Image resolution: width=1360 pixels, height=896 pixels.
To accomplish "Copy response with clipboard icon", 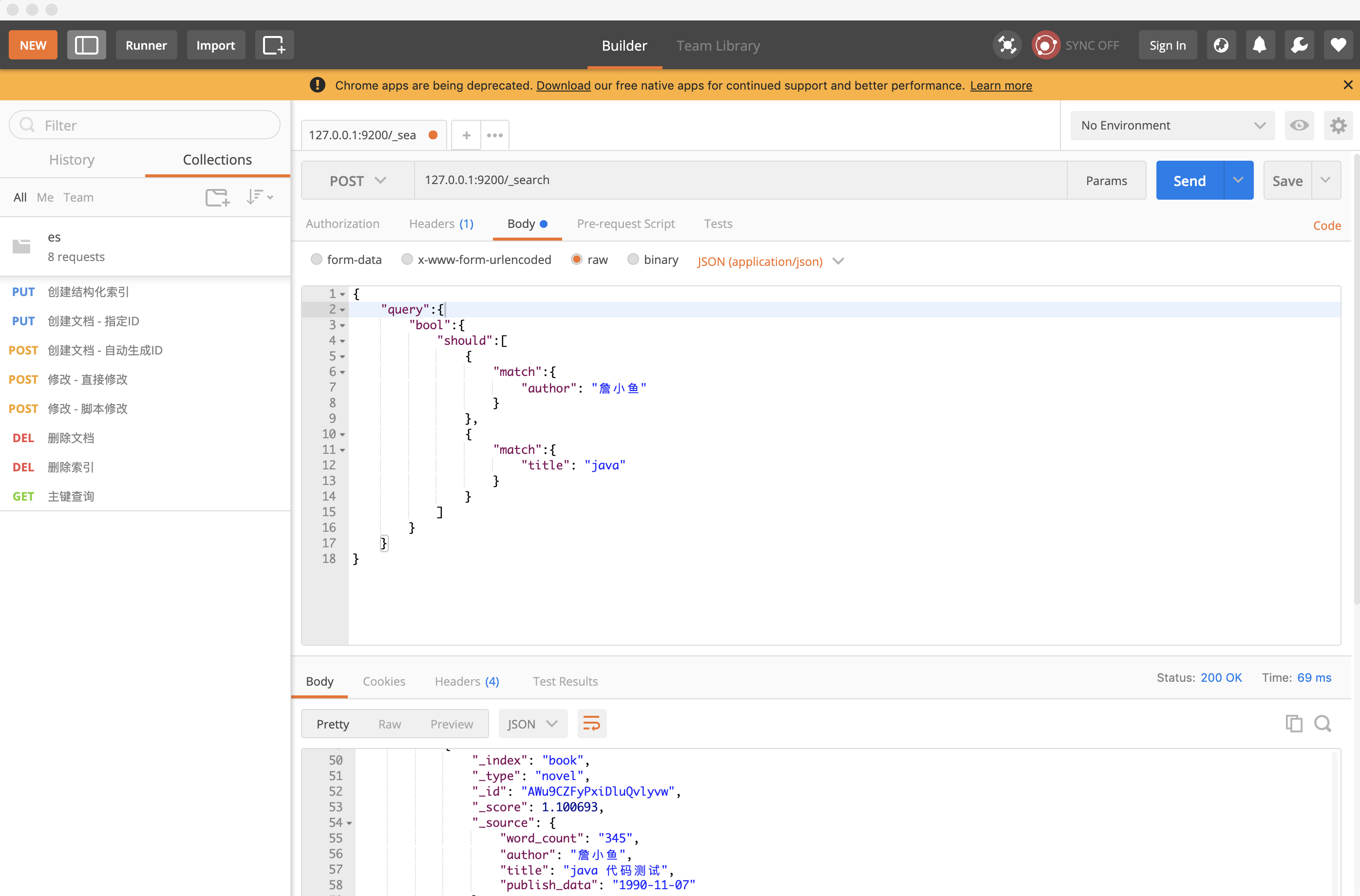I will click(x=1293, y=724).
